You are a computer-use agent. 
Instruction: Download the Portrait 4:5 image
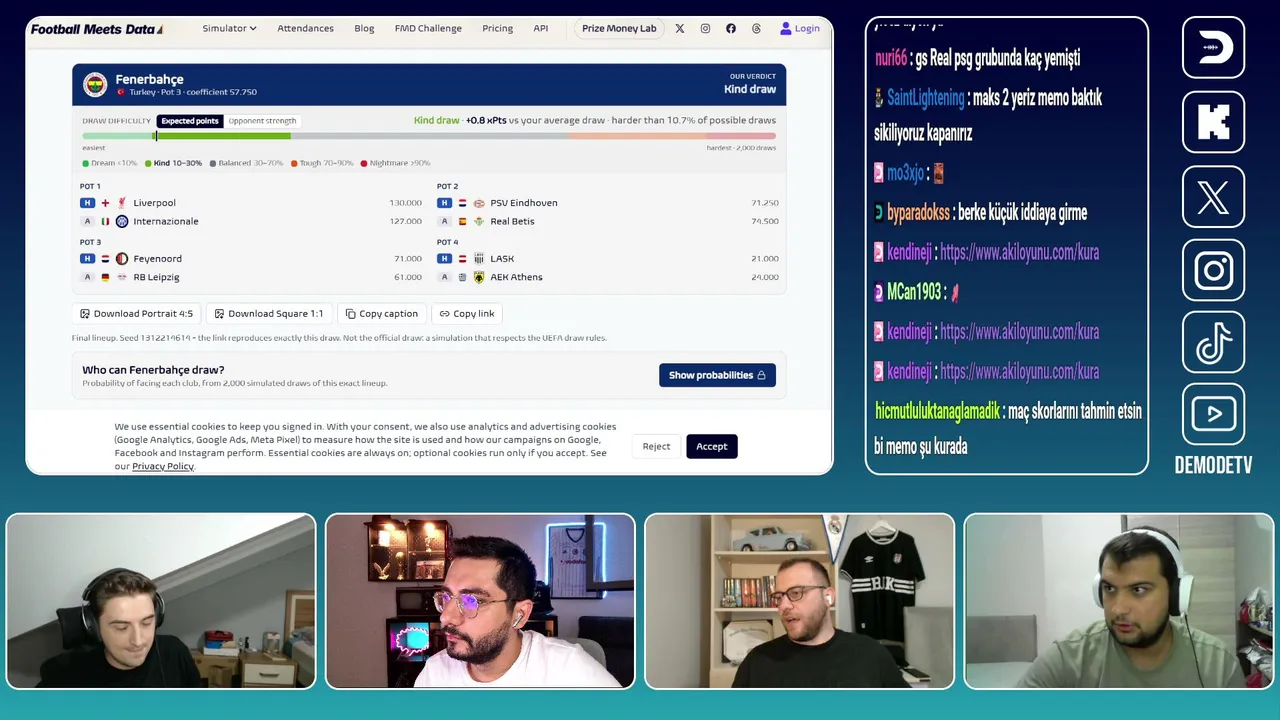(x=136, y=314)
